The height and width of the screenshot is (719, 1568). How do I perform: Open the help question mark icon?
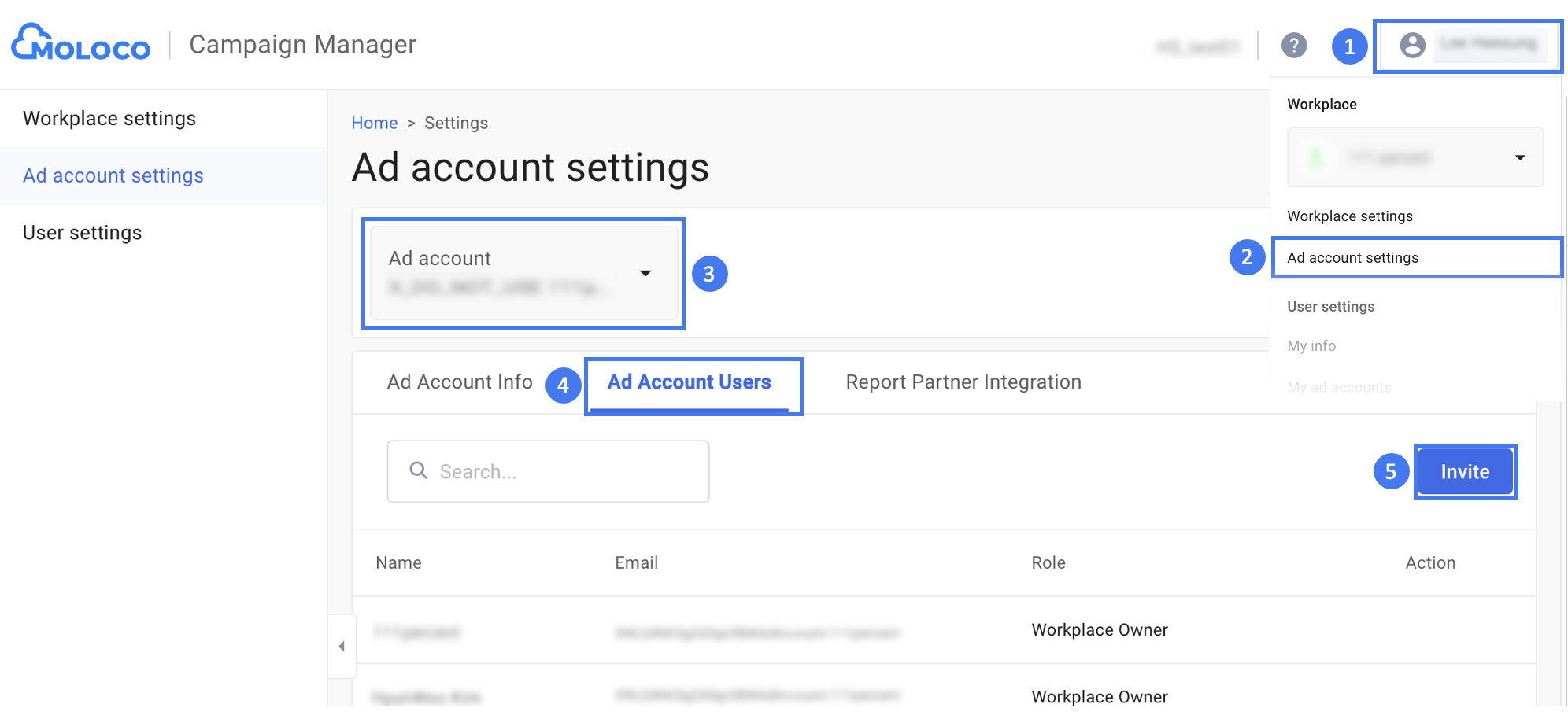[x=1293, y=46]
